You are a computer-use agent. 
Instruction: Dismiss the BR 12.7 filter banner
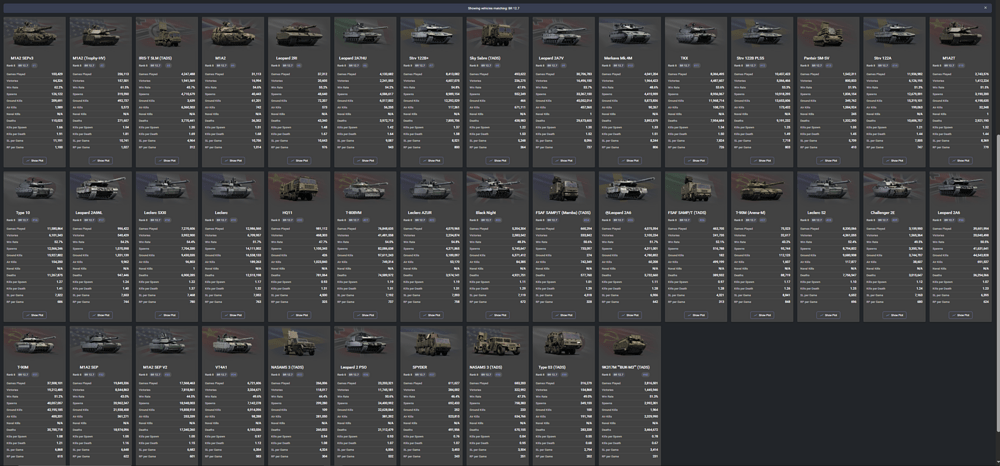click(x=985, y=8)
